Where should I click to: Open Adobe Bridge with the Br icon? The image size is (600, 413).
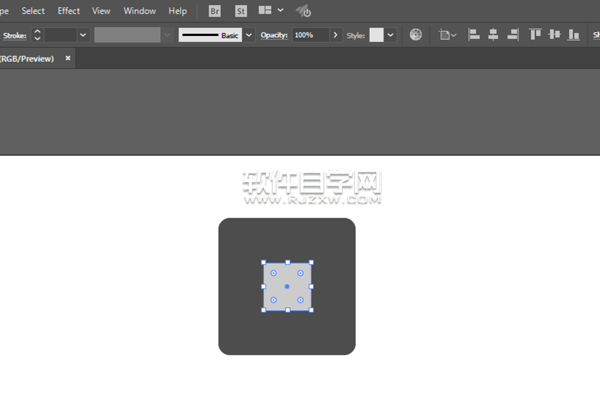pos(216,11)
